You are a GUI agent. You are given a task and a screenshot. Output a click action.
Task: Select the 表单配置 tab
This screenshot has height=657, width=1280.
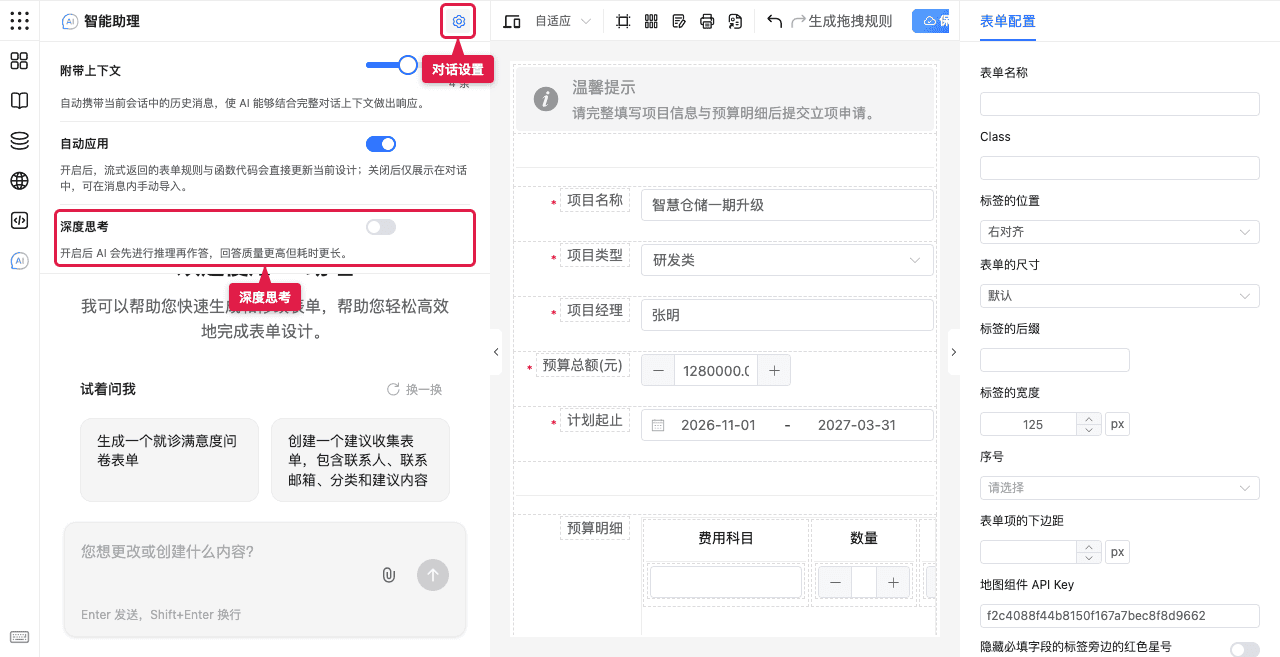[x=1007, y=21]
